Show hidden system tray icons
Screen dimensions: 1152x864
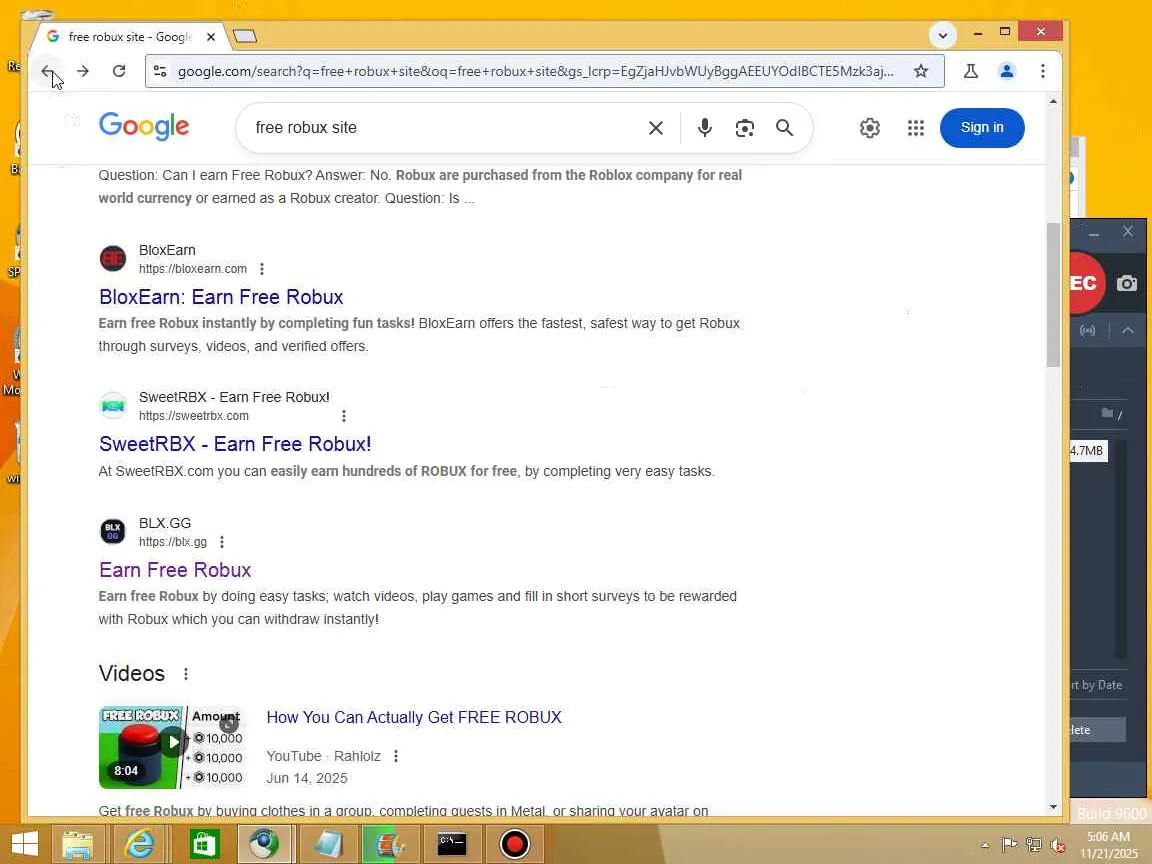point(984,845)
